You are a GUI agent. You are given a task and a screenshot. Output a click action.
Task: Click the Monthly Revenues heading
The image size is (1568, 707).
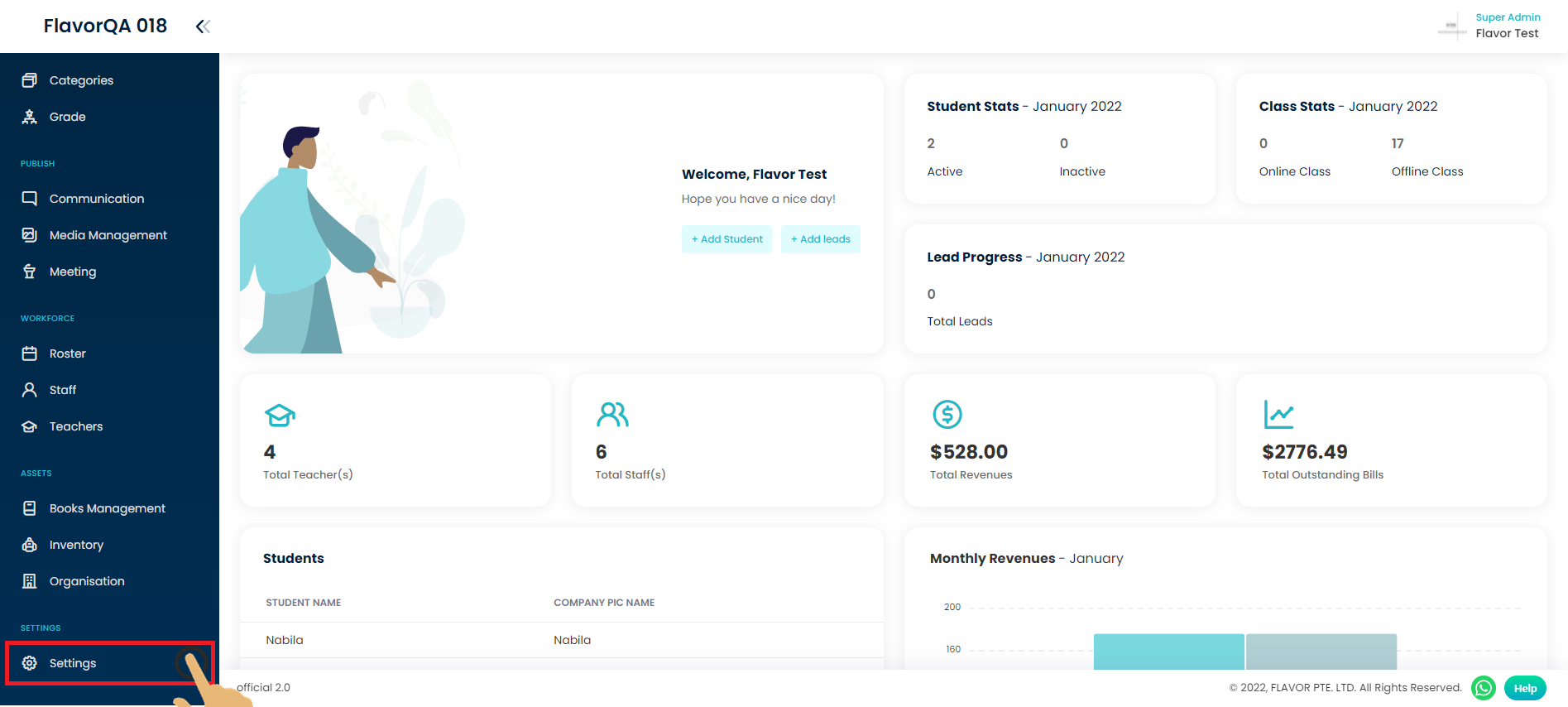tap(1026, 558)
